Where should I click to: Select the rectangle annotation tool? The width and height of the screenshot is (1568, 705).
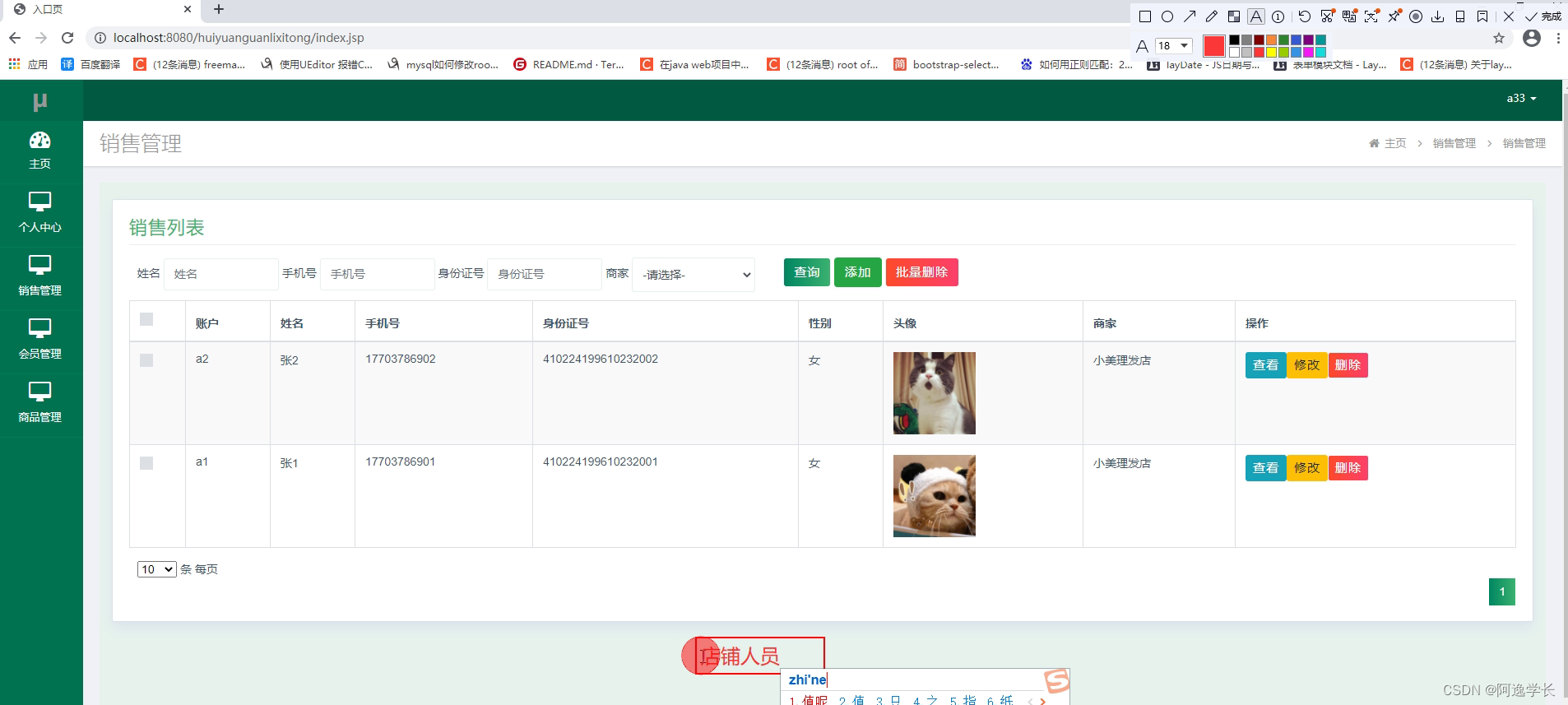(1145, 16)
